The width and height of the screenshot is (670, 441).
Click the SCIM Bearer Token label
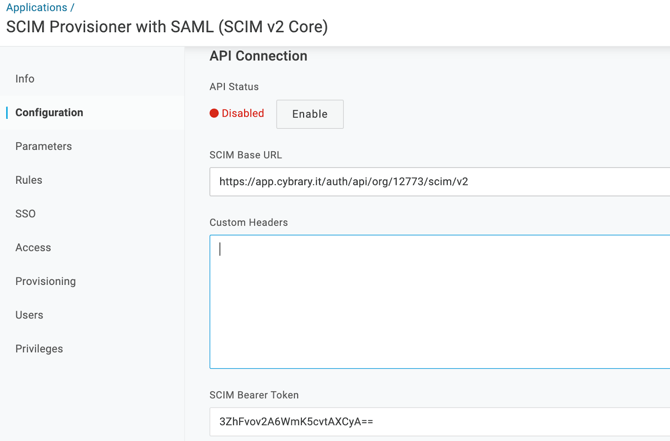(254, 395)
